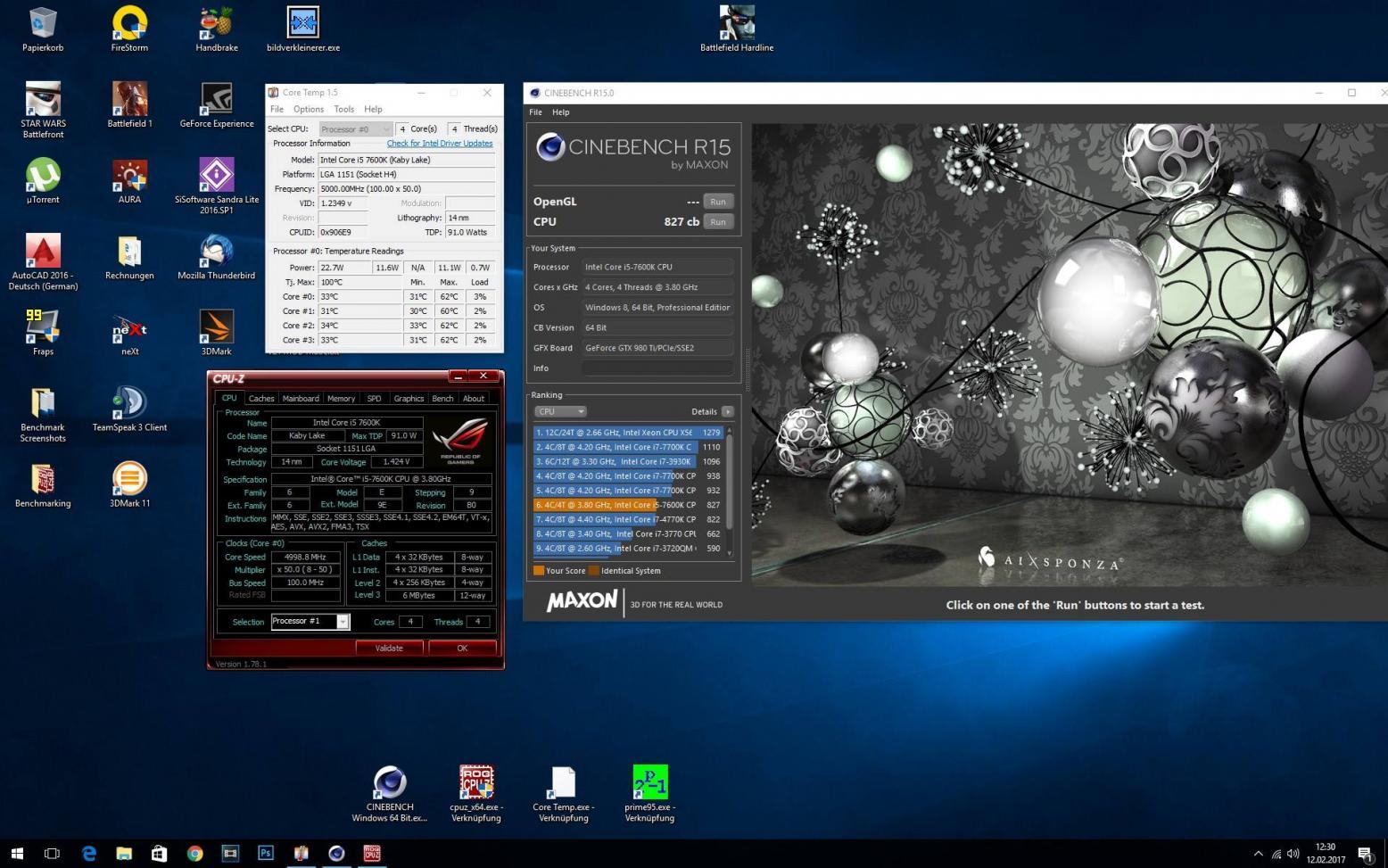Screen dimensions: 1388x868
Task: Select CINEBENCH Windows 64 Bit shortcut
Action: (x=390, y=793)
